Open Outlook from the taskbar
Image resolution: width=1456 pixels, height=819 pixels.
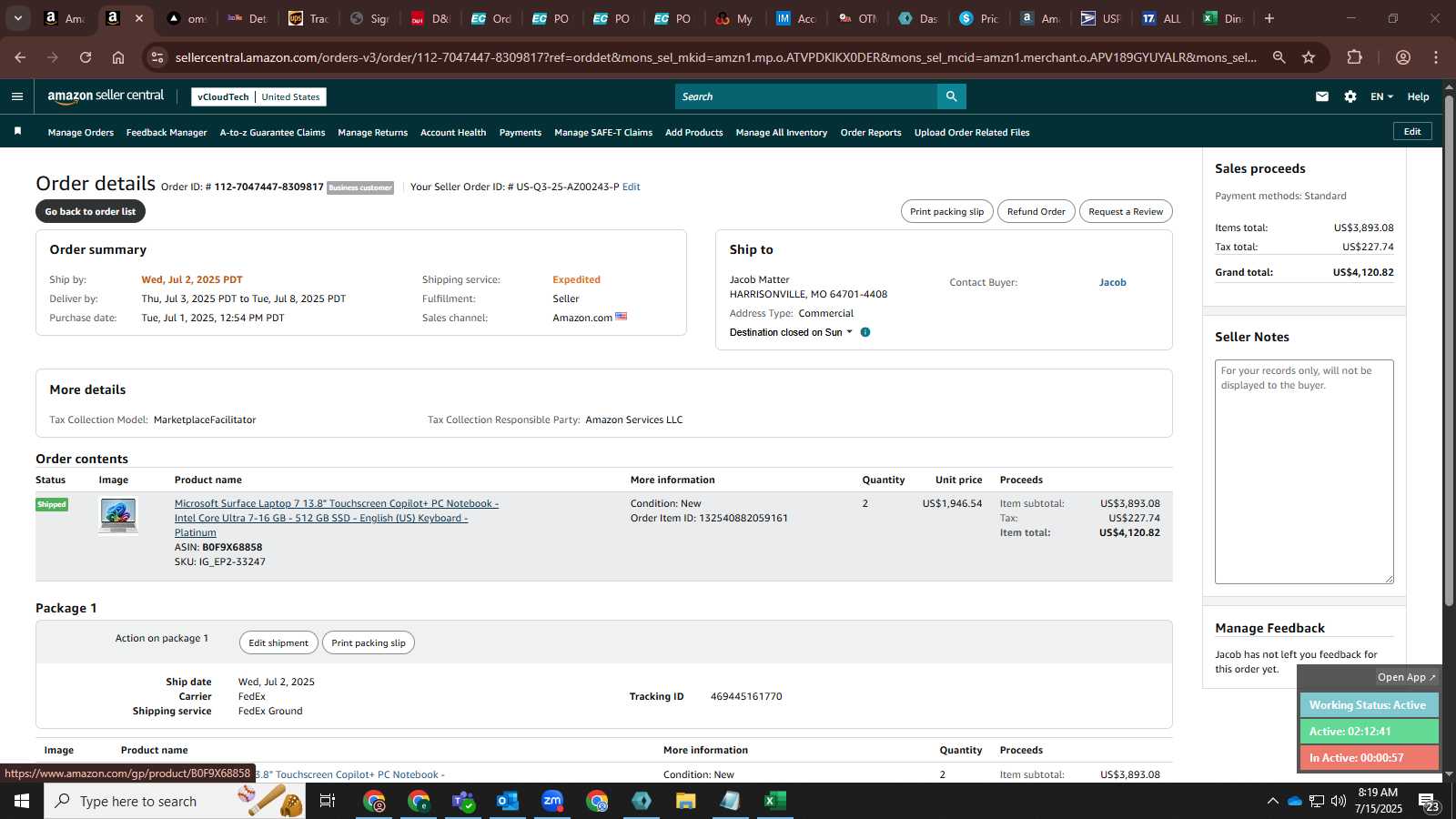coord(507,801)
